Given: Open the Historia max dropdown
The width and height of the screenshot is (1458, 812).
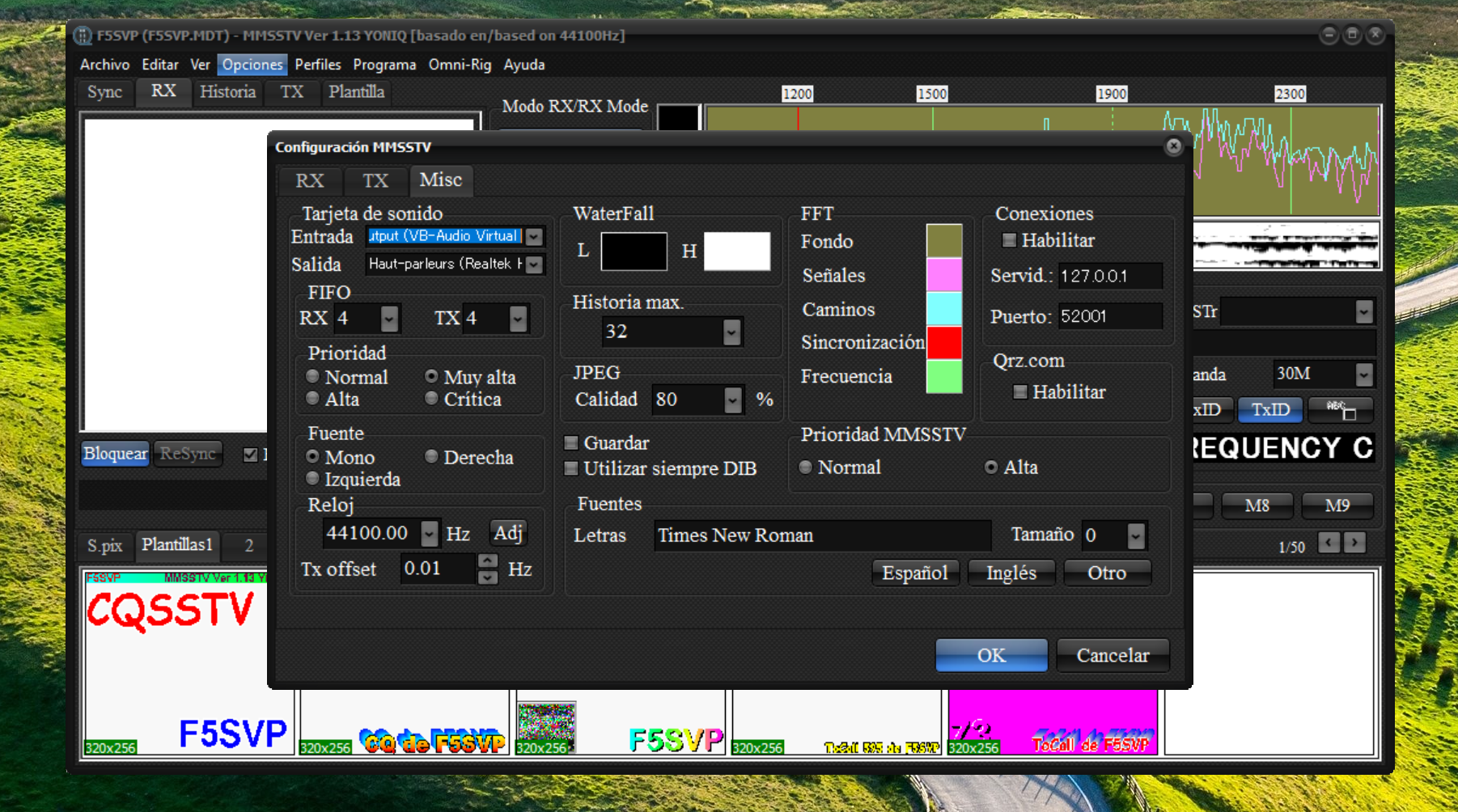Looking at the screenshot, I should [731, 332].
